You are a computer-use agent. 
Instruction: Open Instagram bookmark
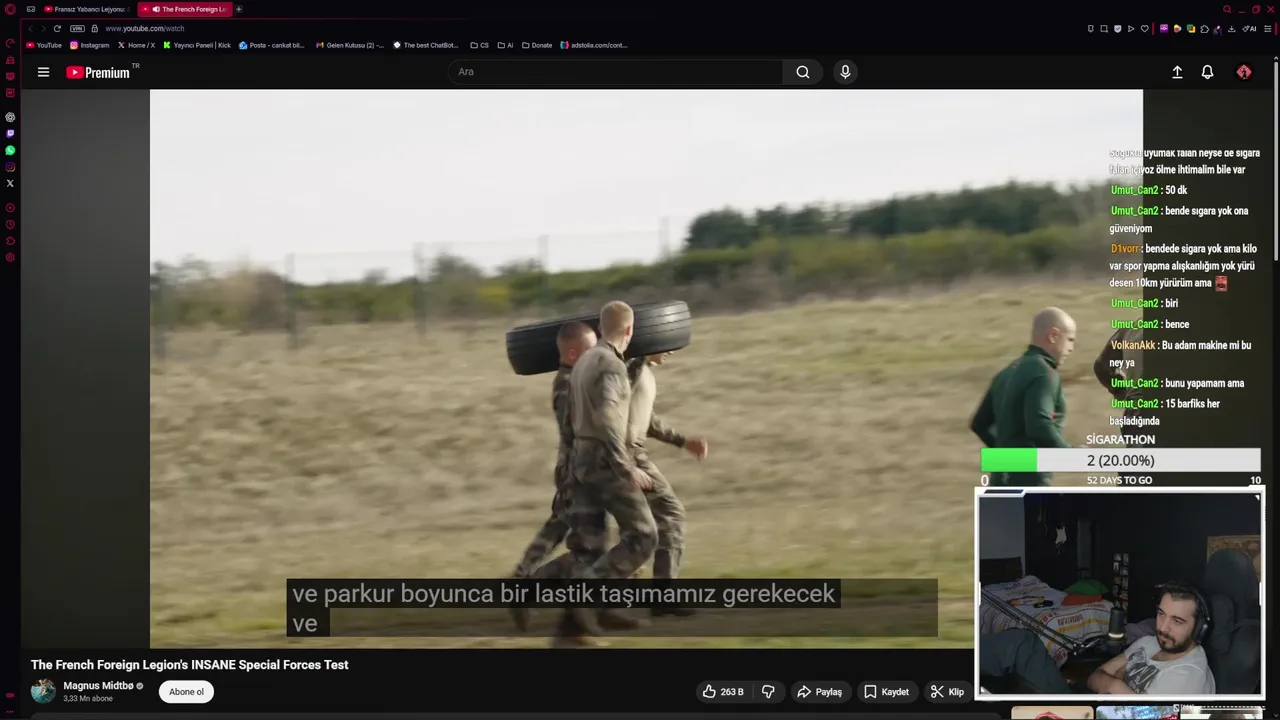[90, 45]
